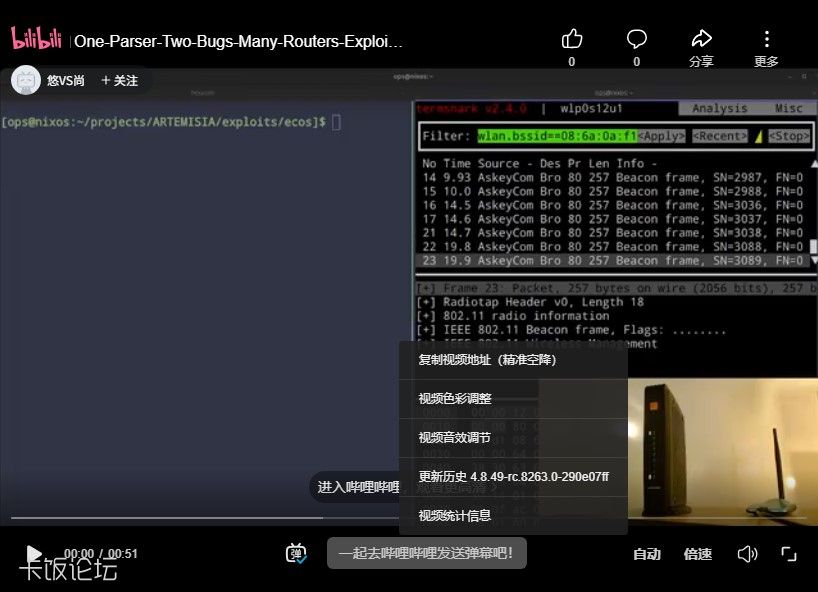Screen dimensions: 818x592
Task: Click uploader name 悠VS尚
Action: click(x=66, y=81)
